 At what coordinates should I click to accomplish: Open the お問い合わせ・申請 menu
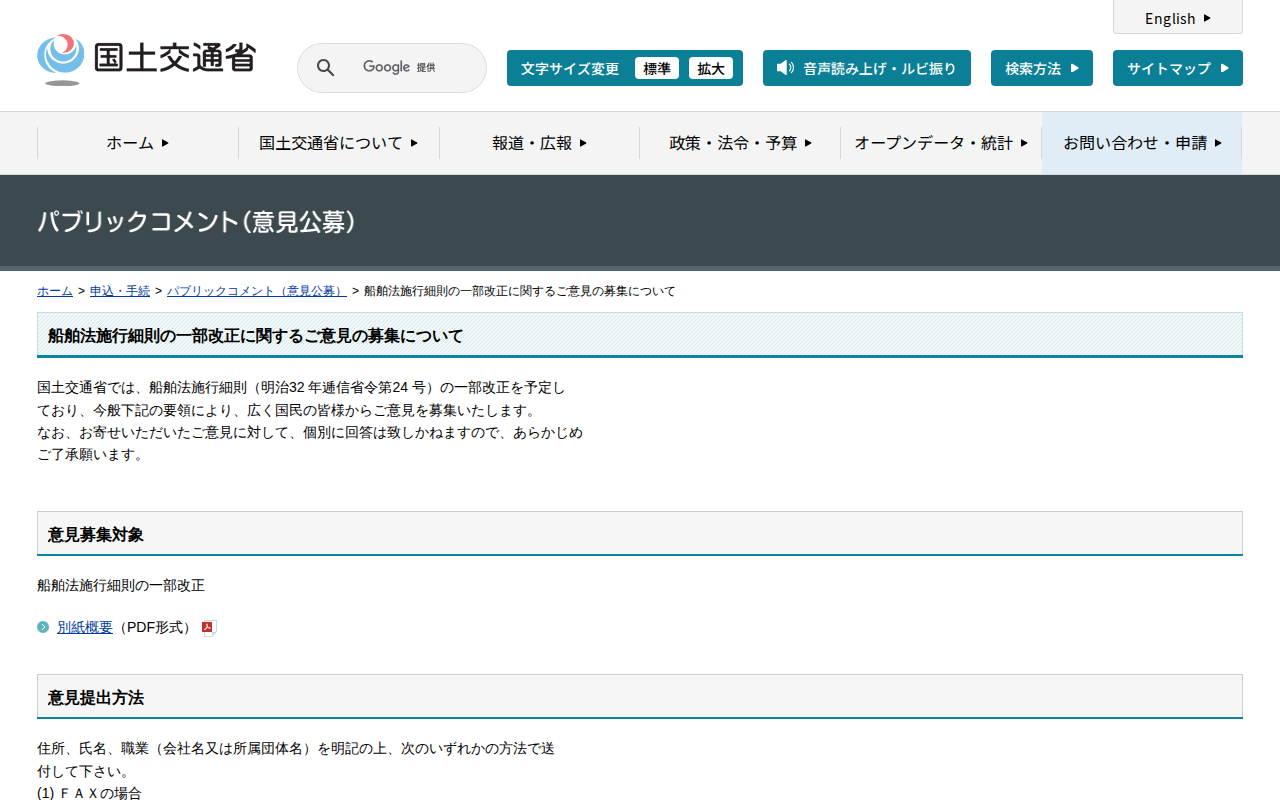1142,143
